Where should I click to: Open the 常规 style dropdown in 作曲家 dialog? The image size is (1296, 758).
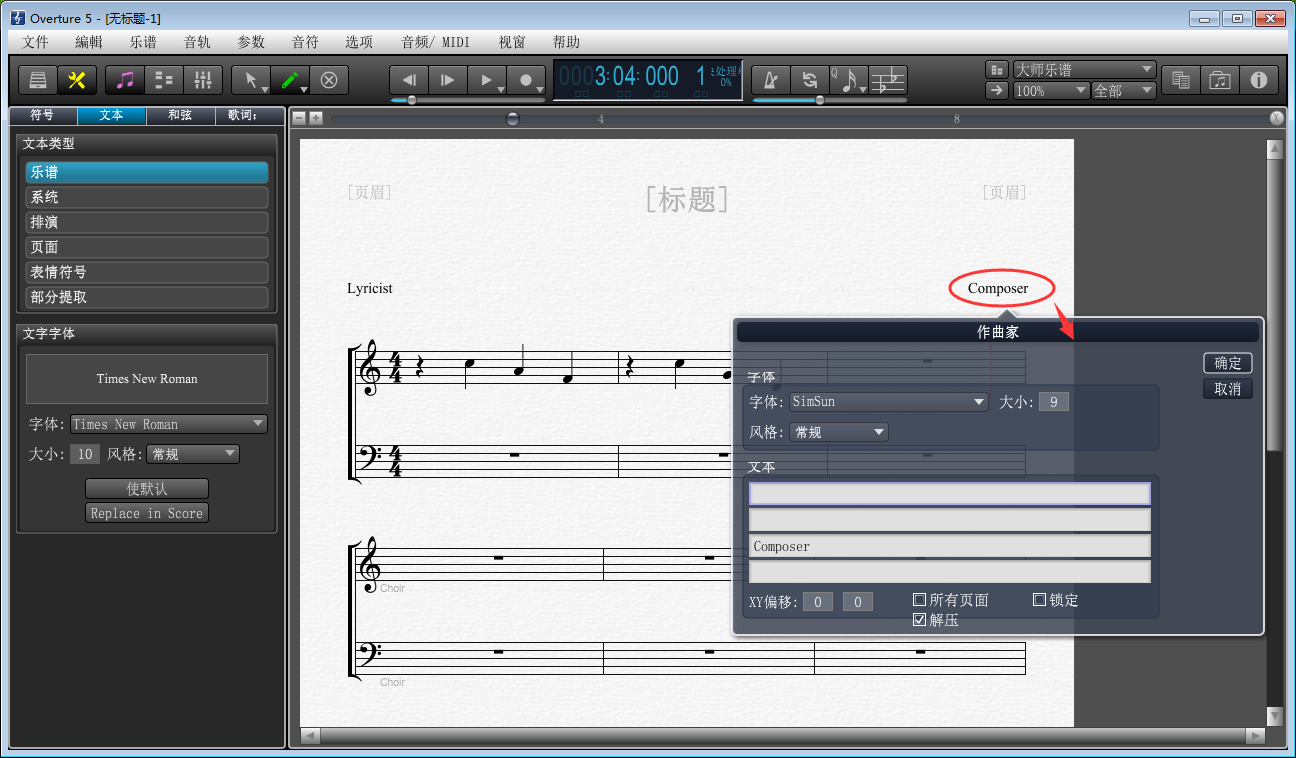coord(838,432)
